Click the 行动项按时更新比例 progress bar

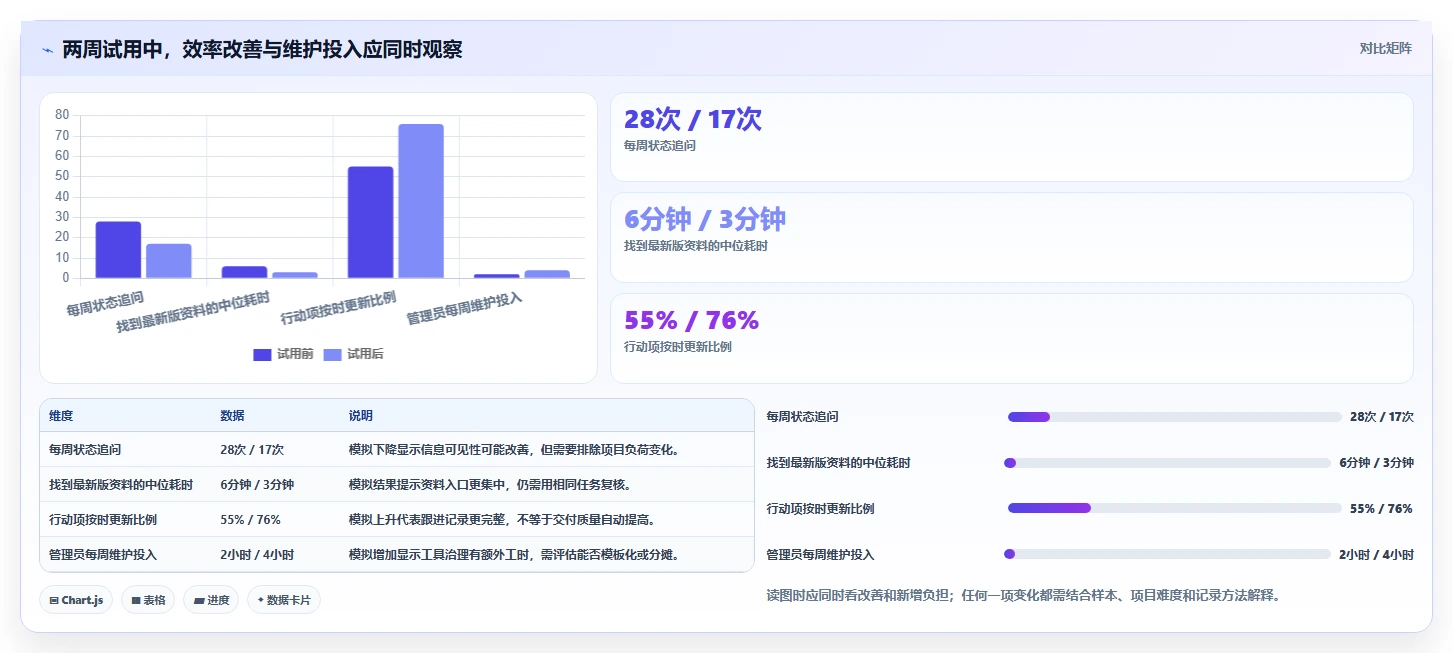(x=1174, y=508)
